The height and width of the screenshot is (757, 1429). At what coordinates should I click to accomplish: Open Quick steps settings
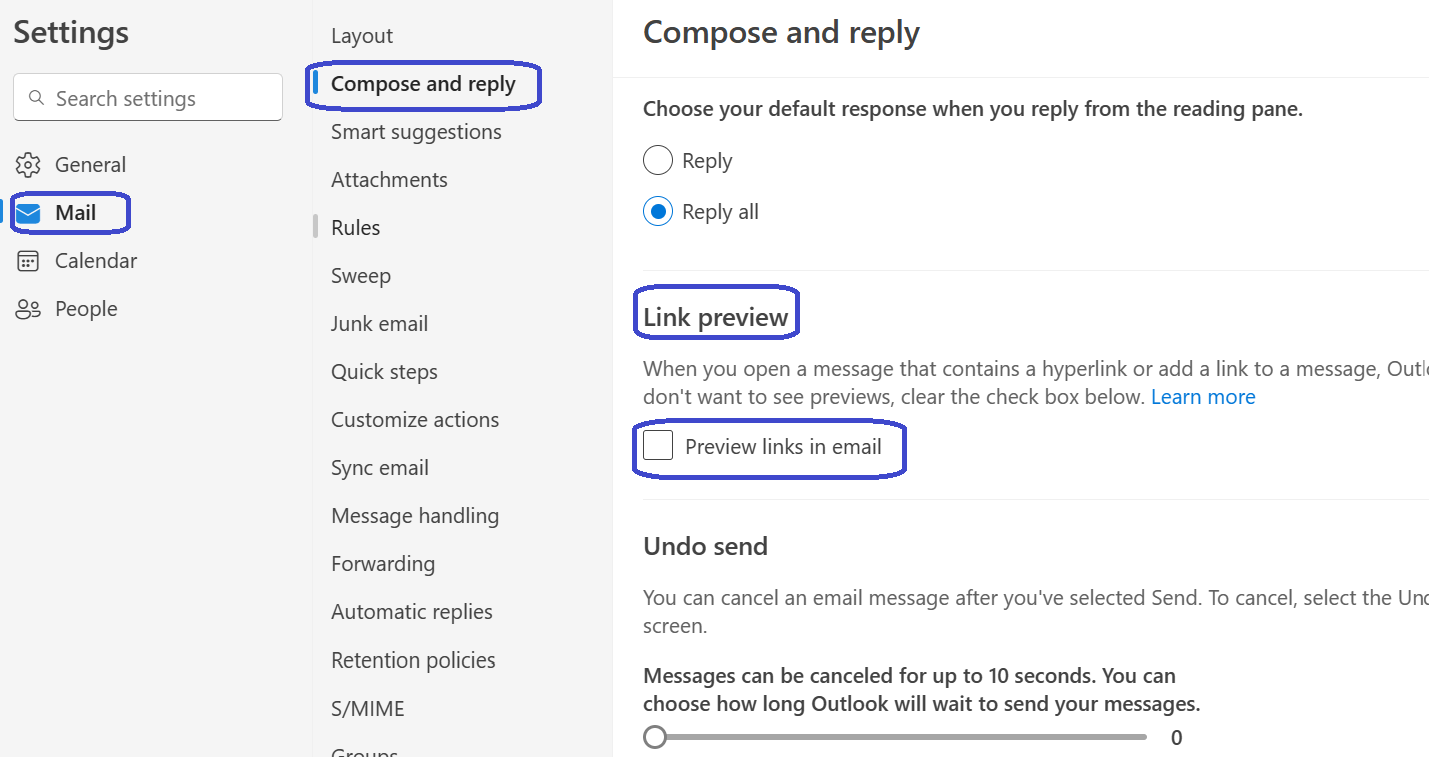coord(384,371)
